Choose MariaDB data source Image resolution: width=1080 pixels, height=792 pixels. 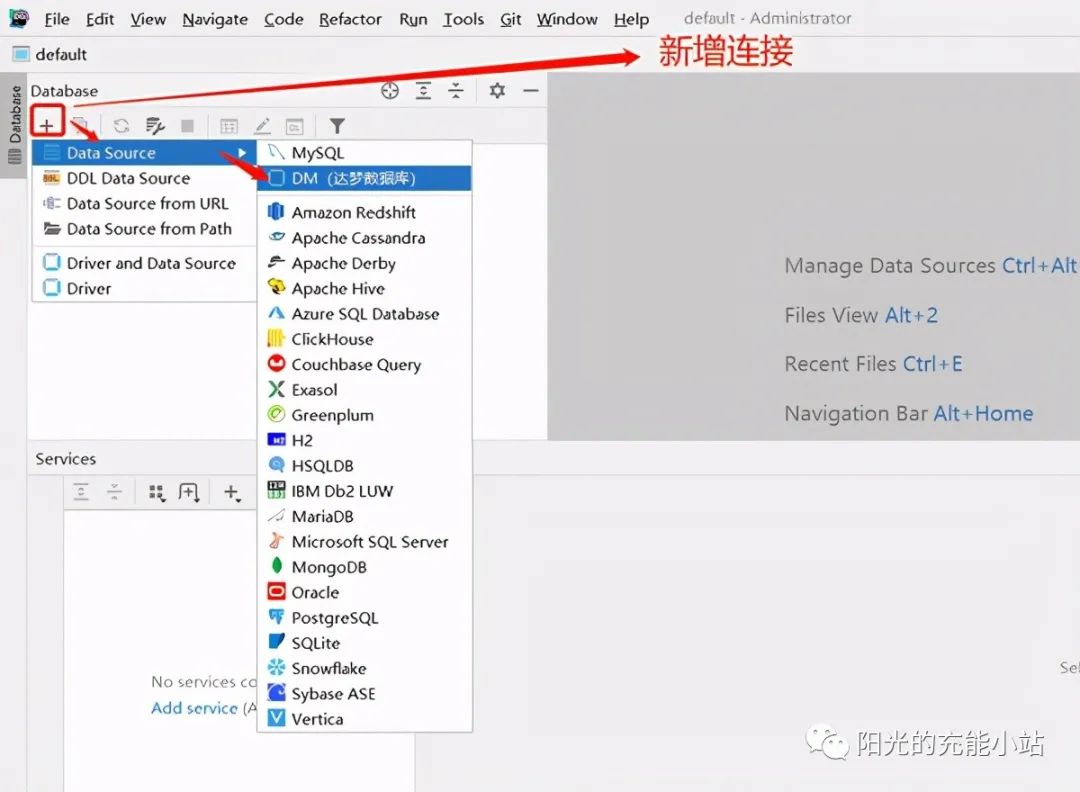[364, 517]
